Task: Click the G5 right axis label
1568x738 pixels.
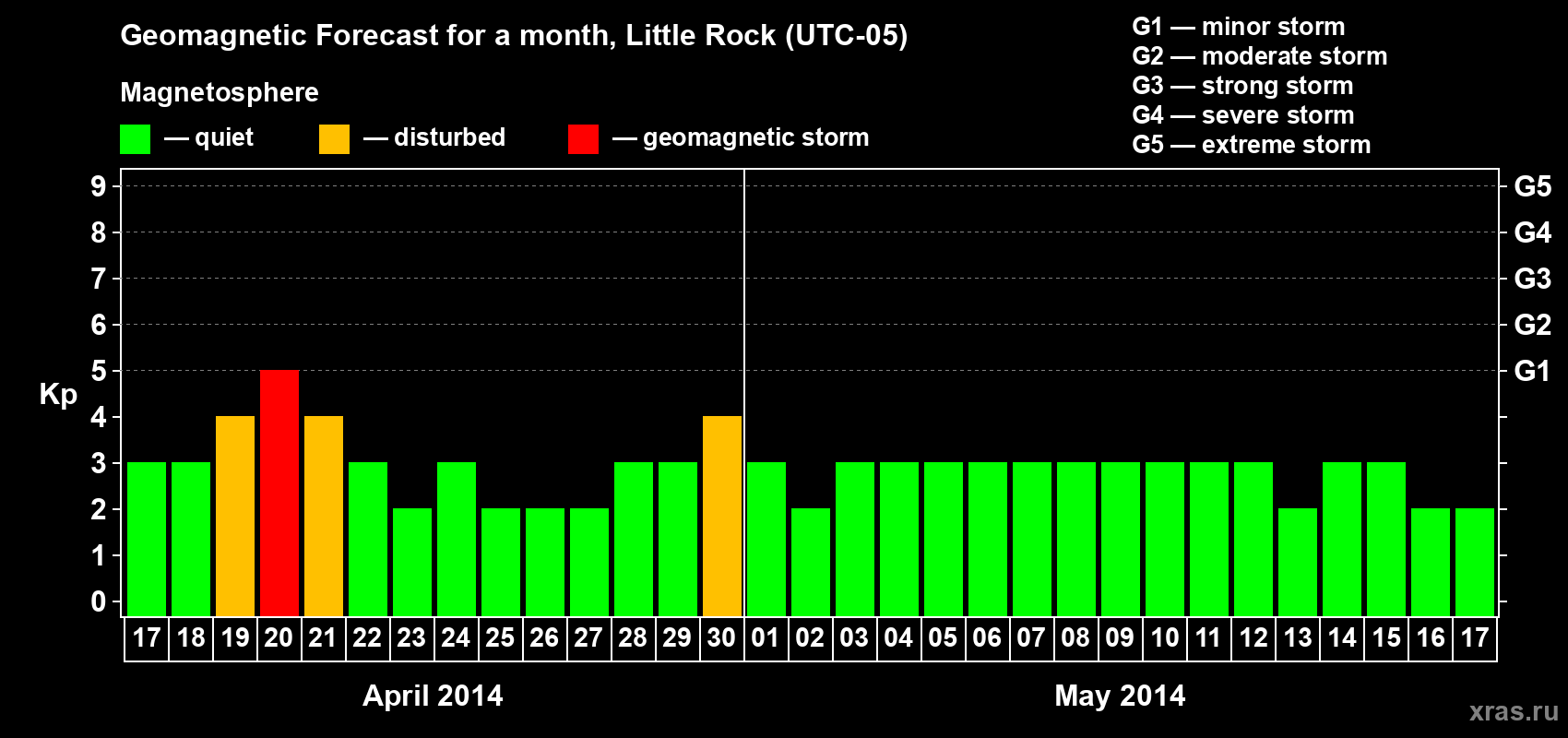Action: coord(1533,186)
